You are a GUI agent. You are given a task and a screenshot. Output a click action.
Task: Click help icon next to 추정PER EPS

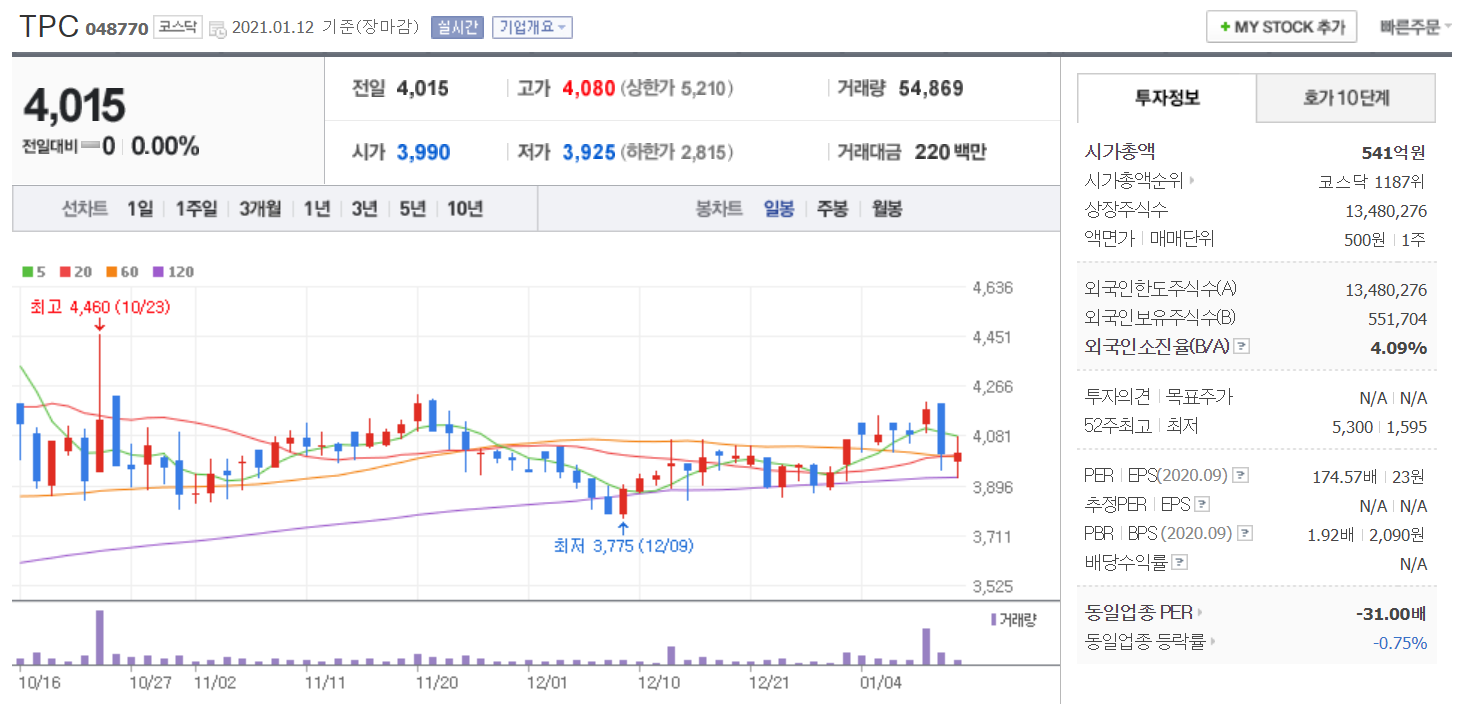[x=1202, y=505]
